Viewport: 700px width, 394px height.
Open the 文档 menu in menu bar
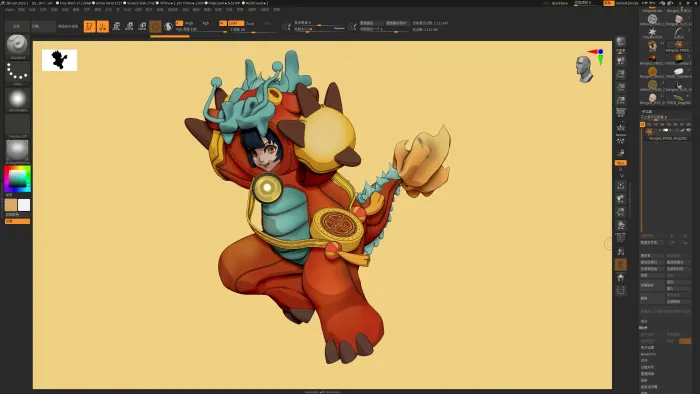pos(43,9)
